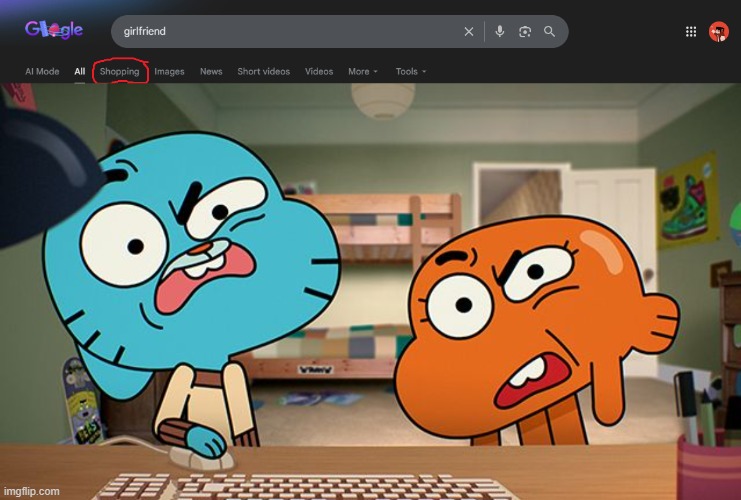The image size is (741, 500).
Task: Expand the More dropdown
Action: point(363,71)
